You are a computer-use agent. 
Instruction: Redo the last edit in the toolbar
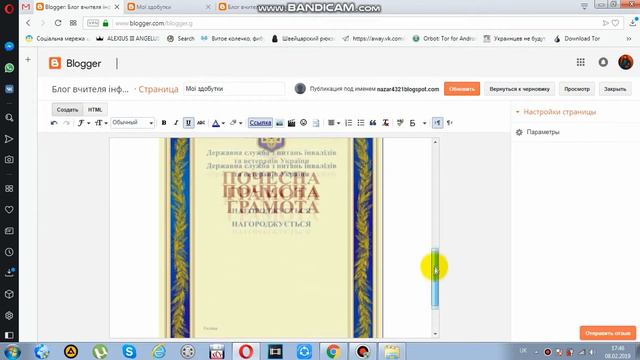67,123
